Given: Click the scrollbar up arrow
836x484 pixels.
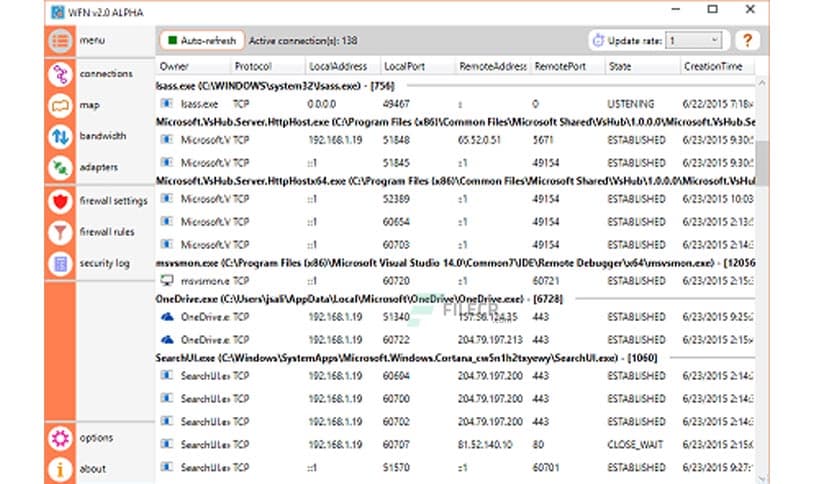Looking at the screenshot, I should tap(762, 83).
